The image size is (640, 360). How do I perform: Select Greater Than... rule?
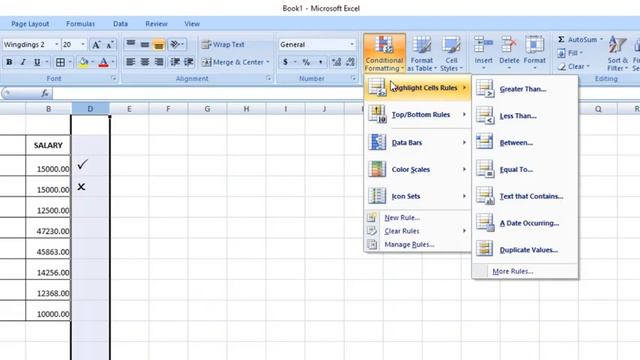tap(524, 89)
